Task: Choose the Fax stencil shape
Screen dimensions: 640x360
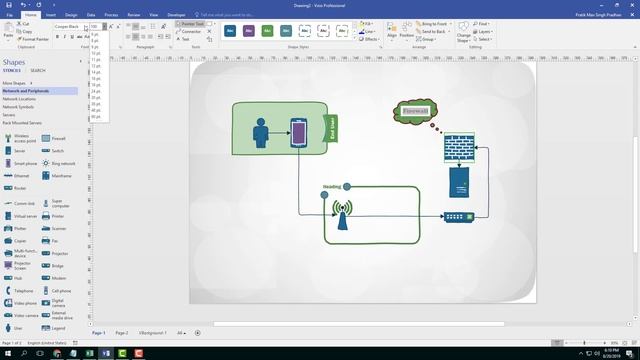Action: 50,241
